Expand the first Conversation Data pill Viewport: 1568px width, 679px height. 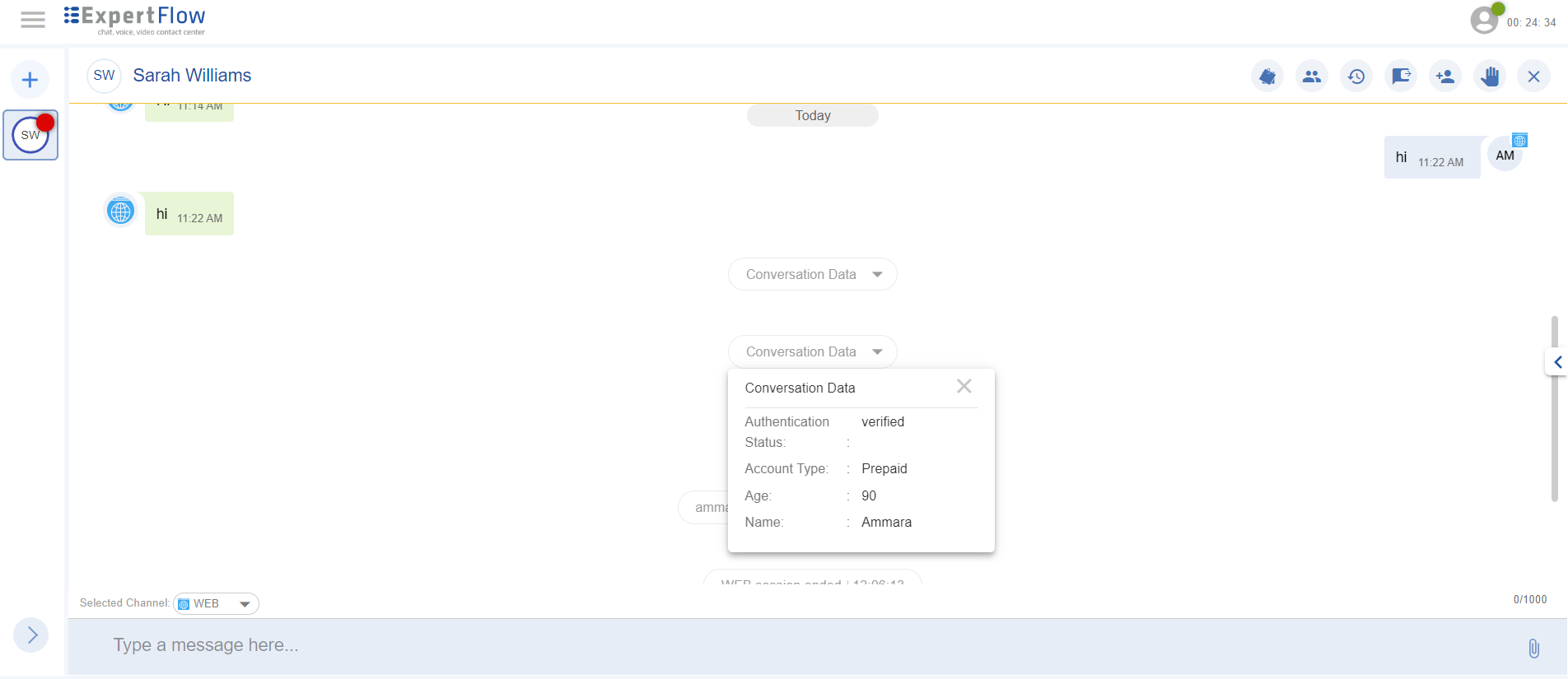coord(812,275)
